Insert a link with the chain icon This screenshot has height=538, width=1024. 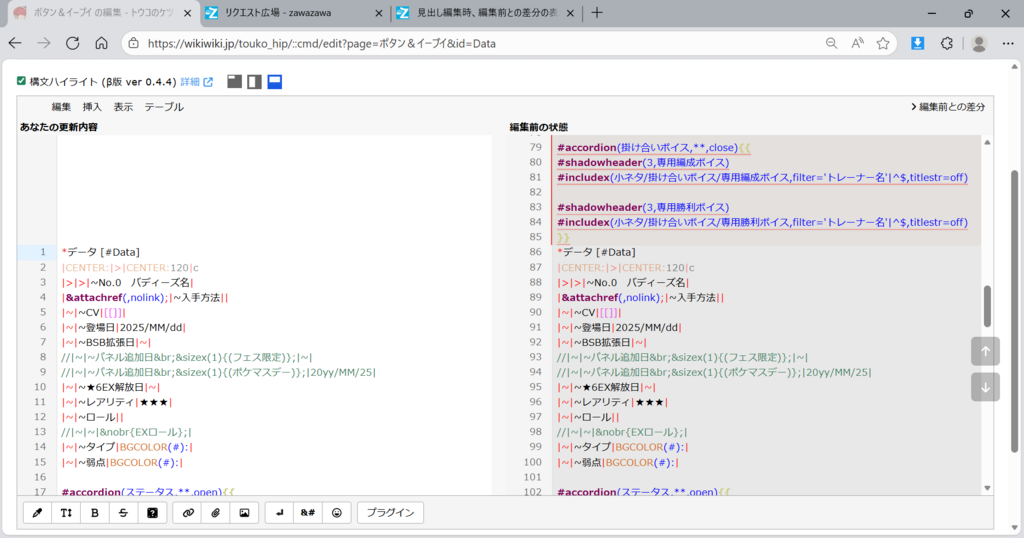pos(187,513)
